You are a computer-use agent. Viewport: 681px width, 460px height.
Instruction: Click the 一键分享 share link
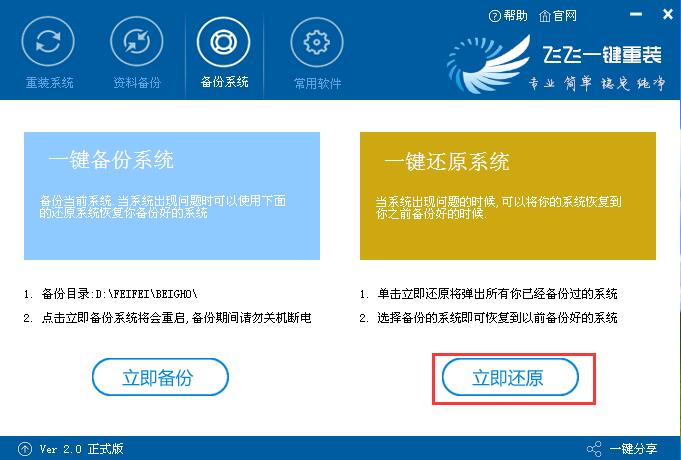click(x=633, y=449)
